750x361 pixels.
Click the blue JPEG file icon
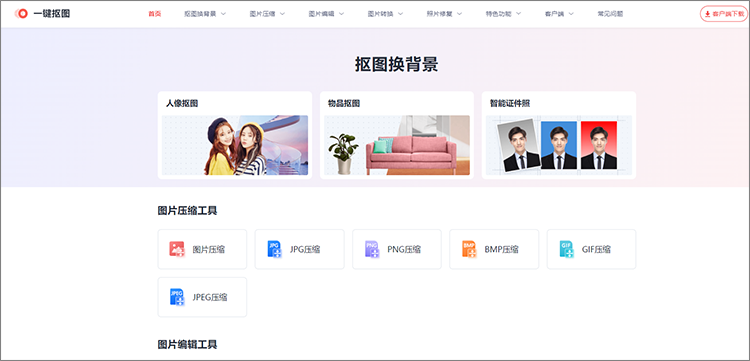177,297
